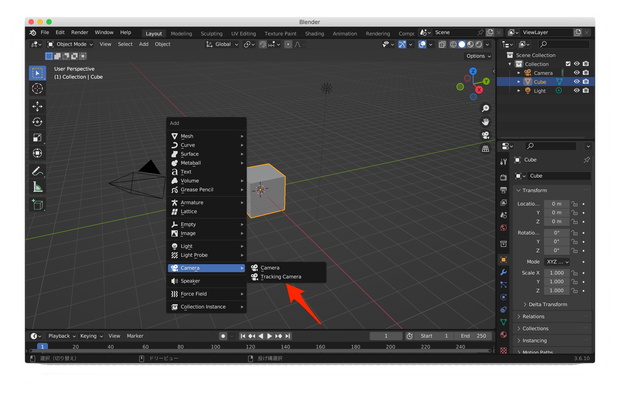The width and height of the screenshot is (620, 396).
Task: Switch to the Modeling workspace tab
Action: click(x=181, y=34)
